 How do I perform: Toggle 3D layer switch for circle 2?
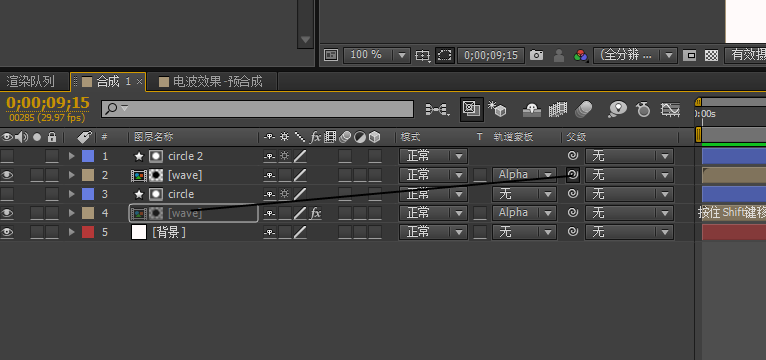point(375,156)
